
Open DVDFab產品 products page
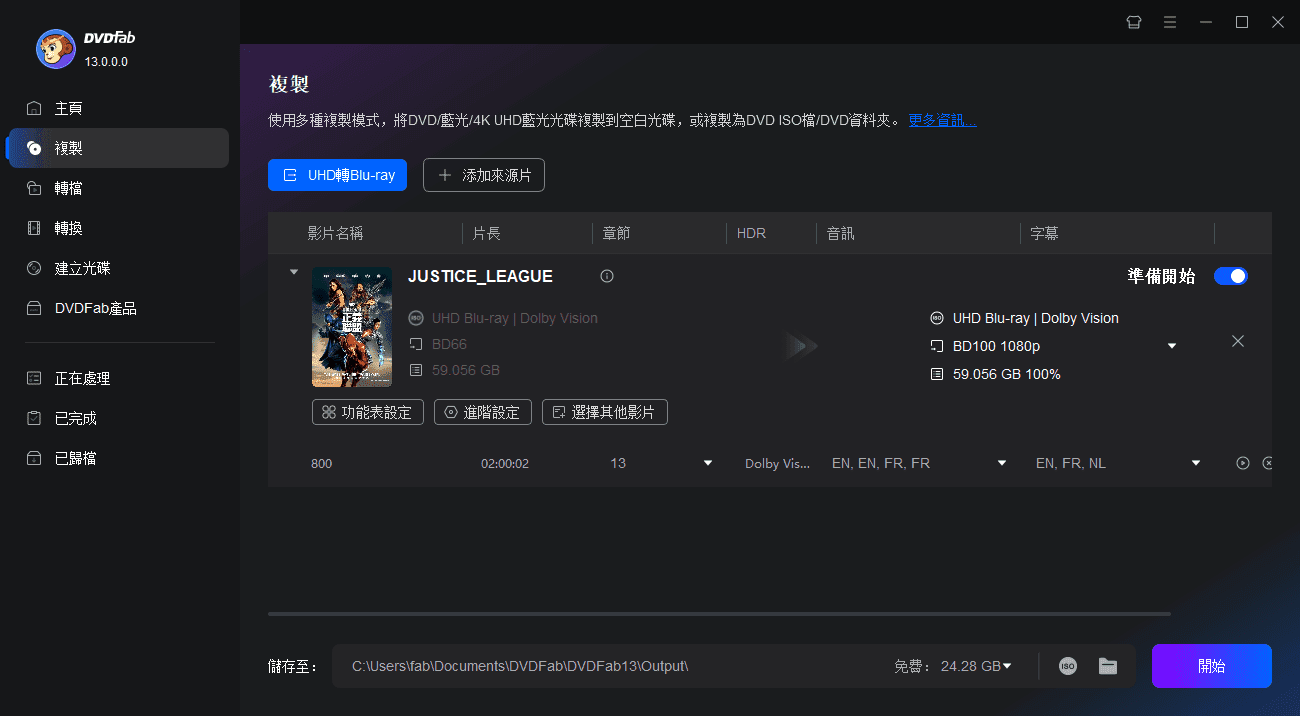pyautogui.click(x=119, y=308)
